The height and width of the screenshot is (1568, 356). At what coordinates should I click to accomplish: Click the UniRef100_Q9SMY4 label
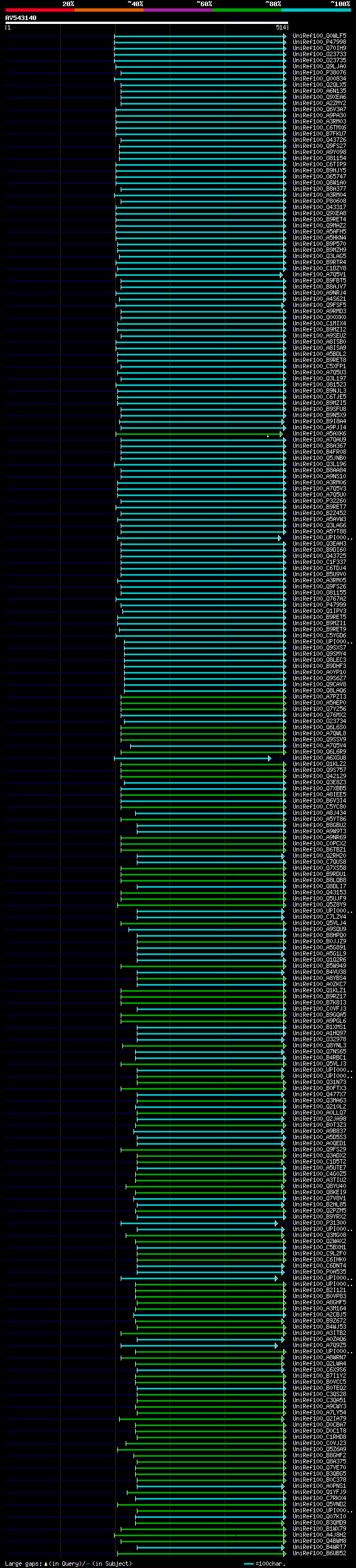pos(319,654)
